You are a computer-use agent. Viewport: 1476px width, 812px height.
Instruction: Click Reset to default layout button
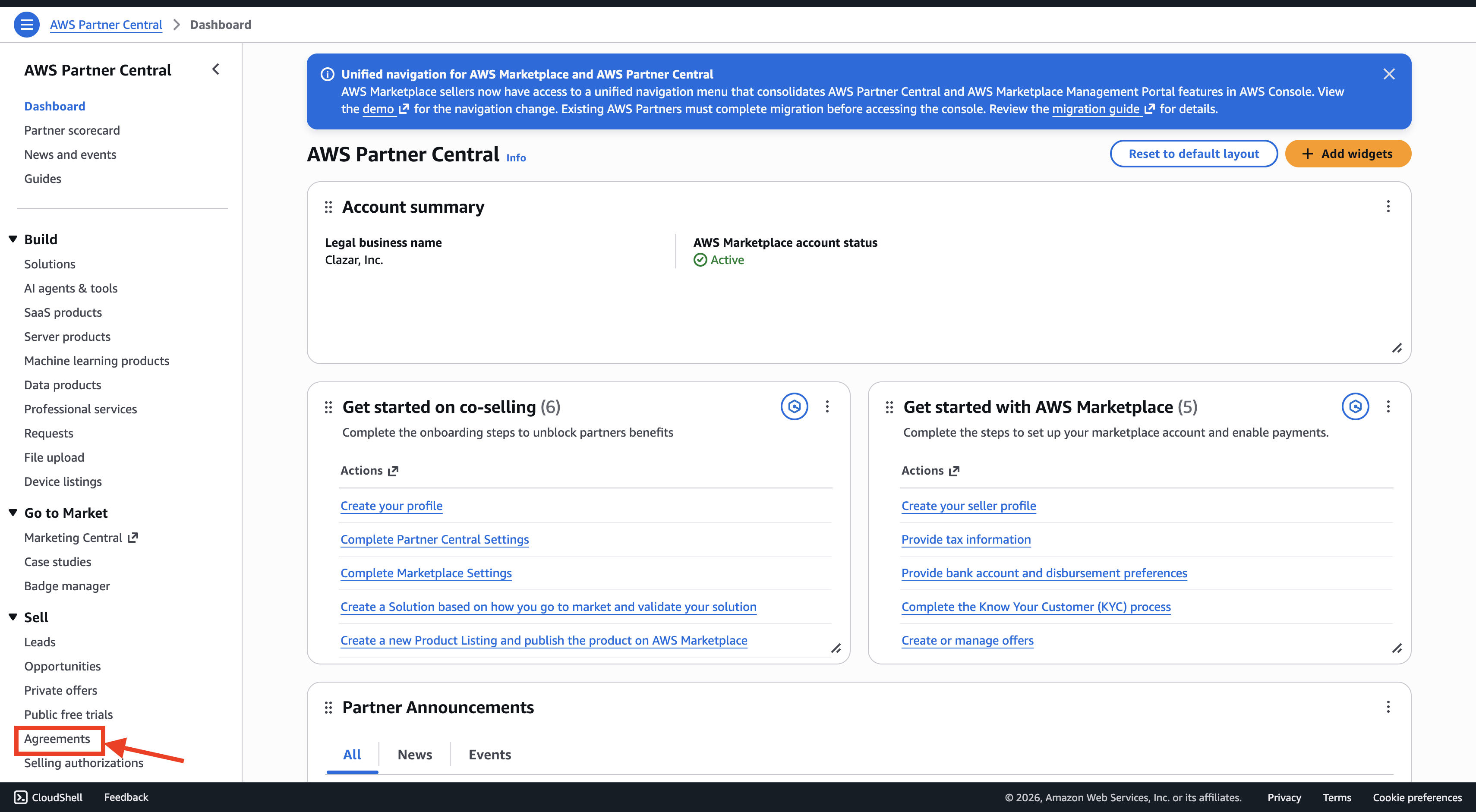pyautogui.click(x=1193, y=154)
